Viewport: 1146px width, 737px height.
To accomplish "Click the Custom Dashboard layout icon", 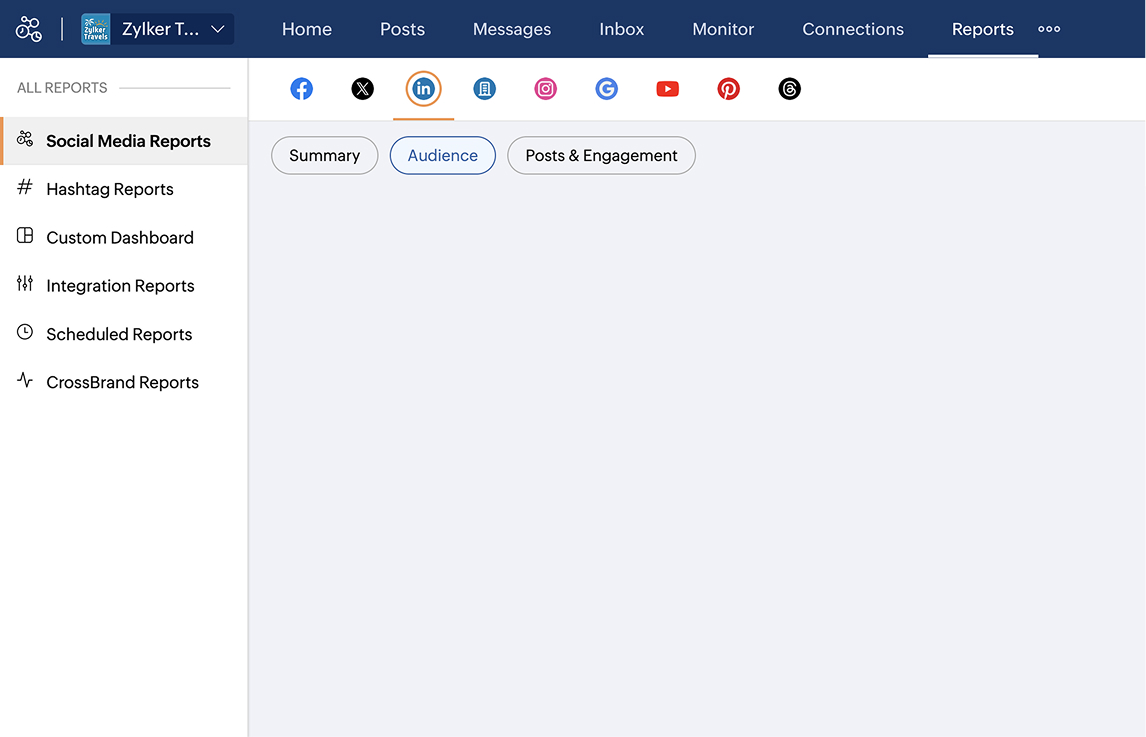I will 25,235.
